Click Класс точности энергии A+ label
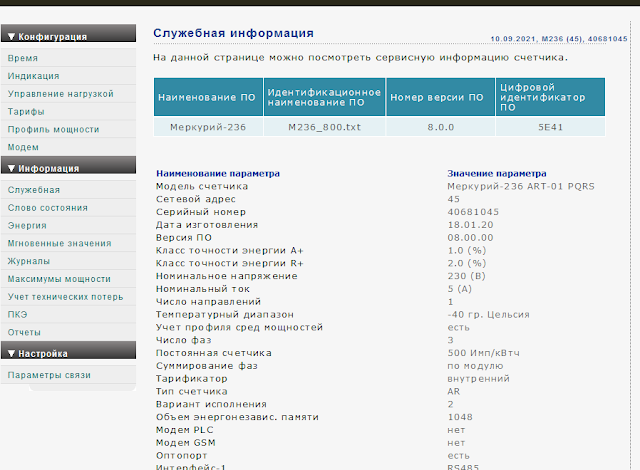Viewport: 640px width, 470px height. click(x=229, y=251)
